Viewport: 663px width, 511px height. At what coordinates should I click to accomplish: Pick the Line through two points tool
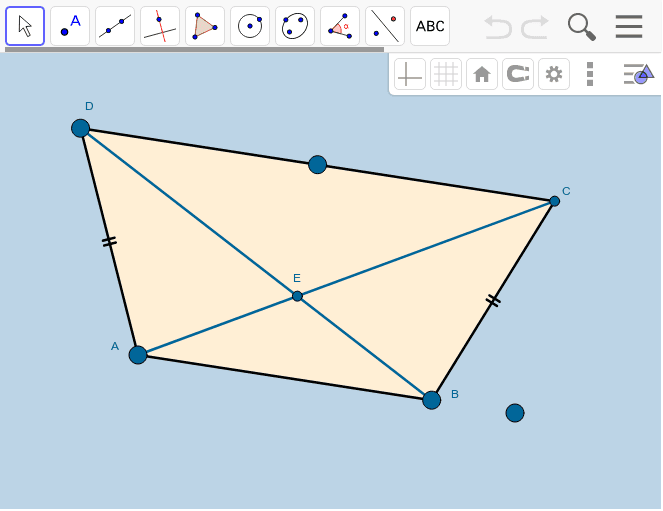[x=115, y=26]
